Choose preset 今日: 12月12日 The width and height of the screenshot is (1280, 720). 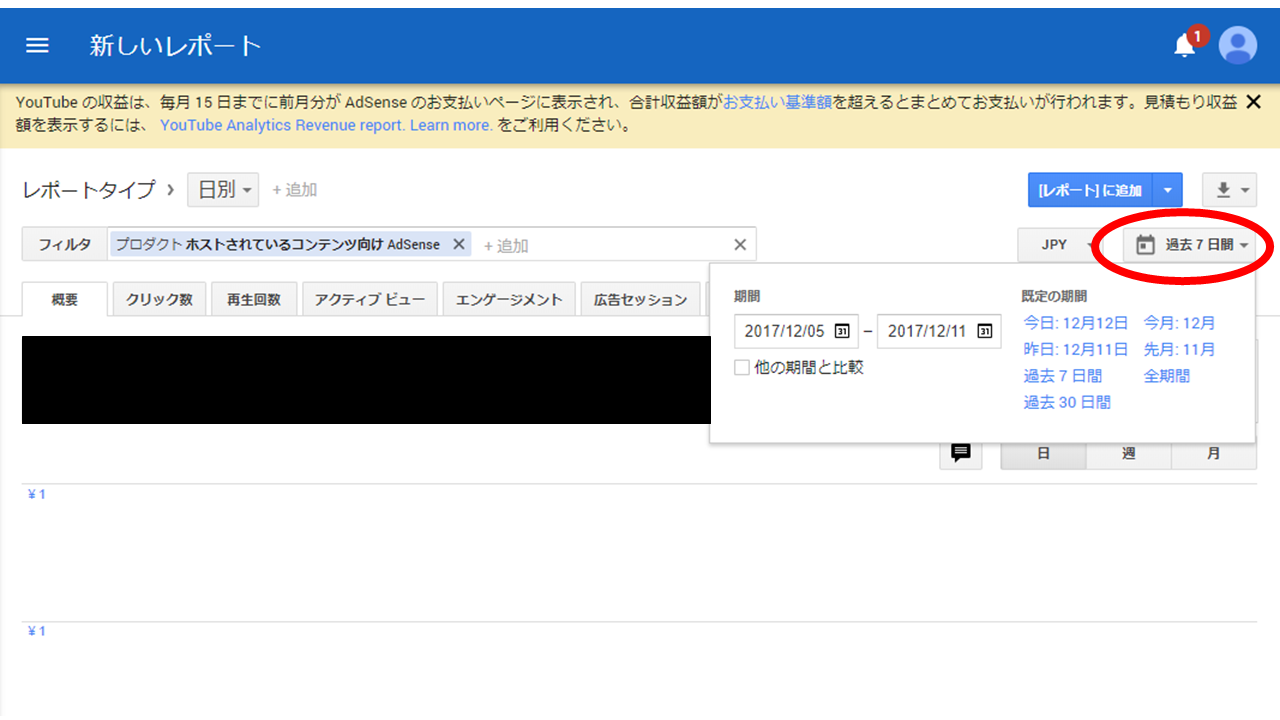click(1076, 323)
